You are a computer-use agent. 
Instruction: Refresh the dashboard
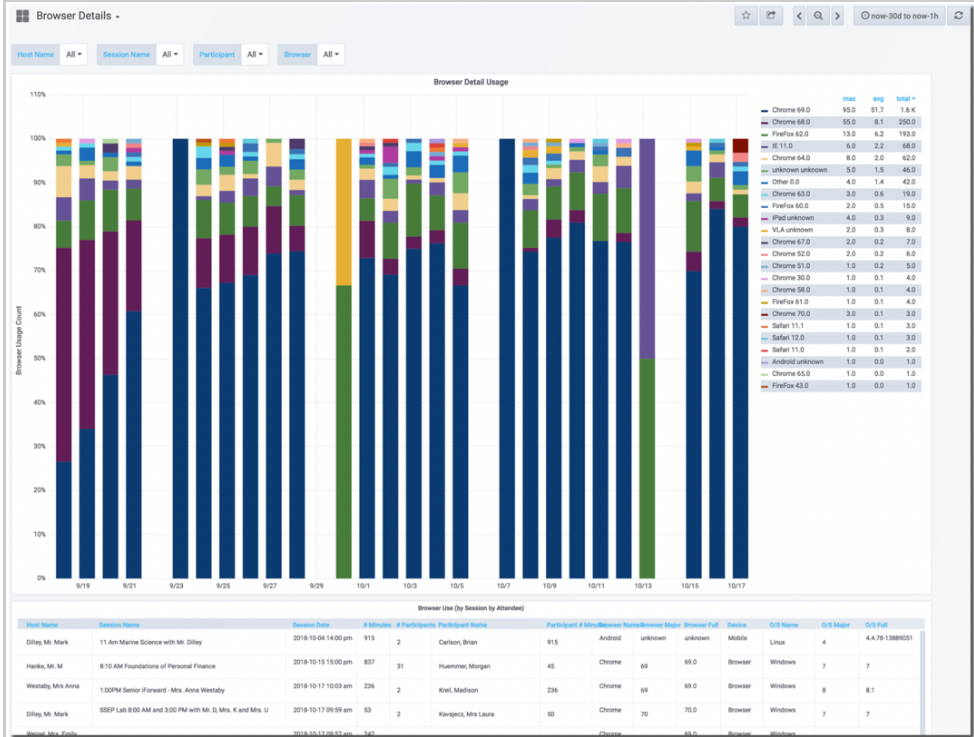(958, 16)
